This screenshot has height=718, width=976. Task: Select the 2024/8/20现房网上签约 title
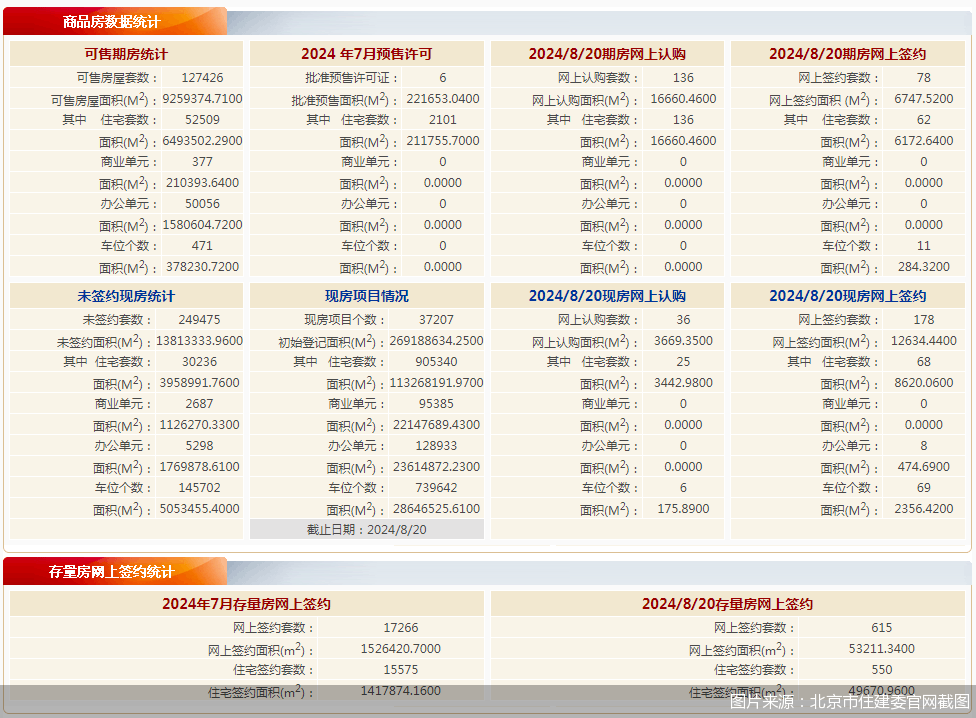[848, 296]
